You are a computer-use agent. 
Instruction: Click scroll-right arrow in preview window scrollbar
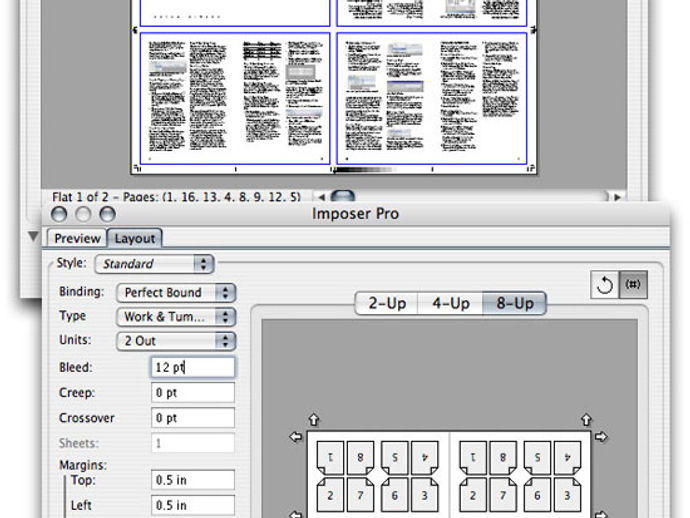(617, 197)
